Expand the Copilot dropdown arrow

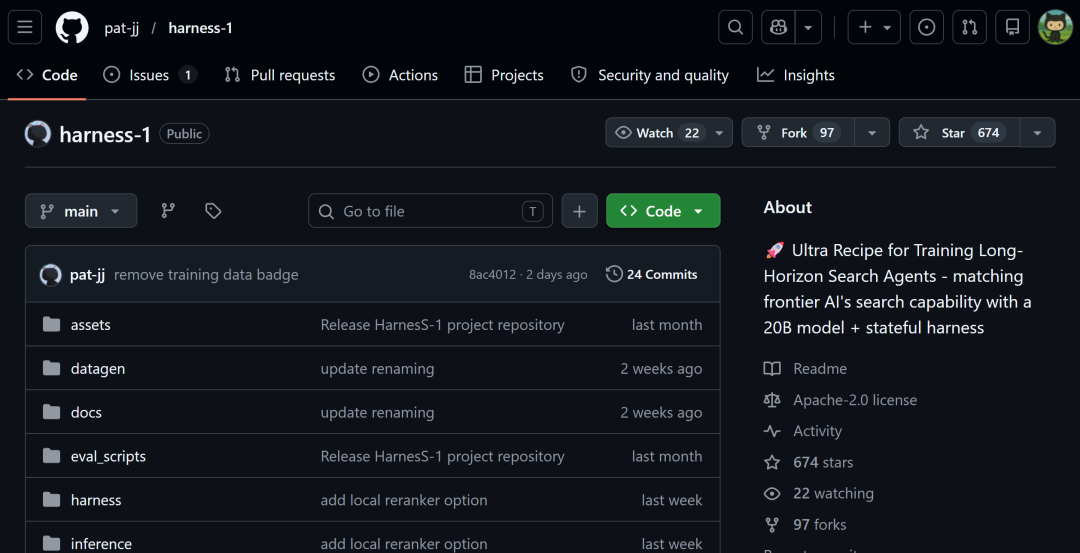tap(809, 28)
